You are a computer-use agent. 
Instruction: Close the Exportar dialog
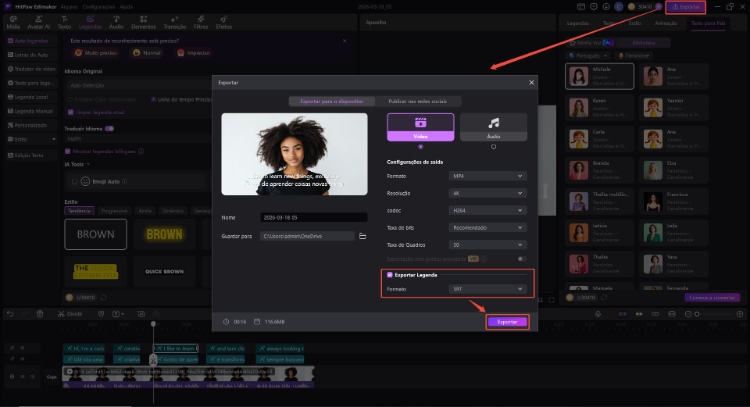531,82
